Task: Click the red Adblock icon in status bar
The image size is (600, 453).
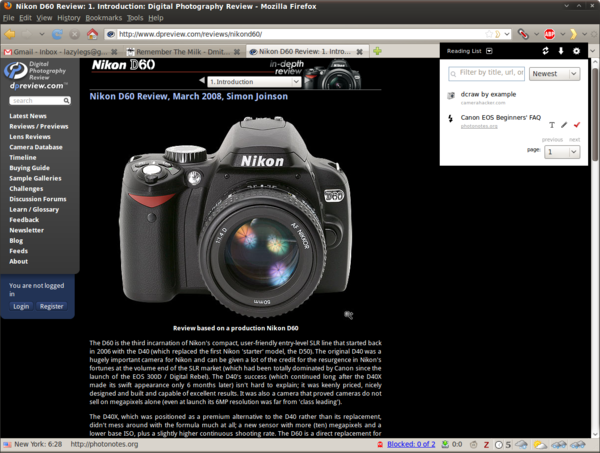Action: click(x=380, y=445)
